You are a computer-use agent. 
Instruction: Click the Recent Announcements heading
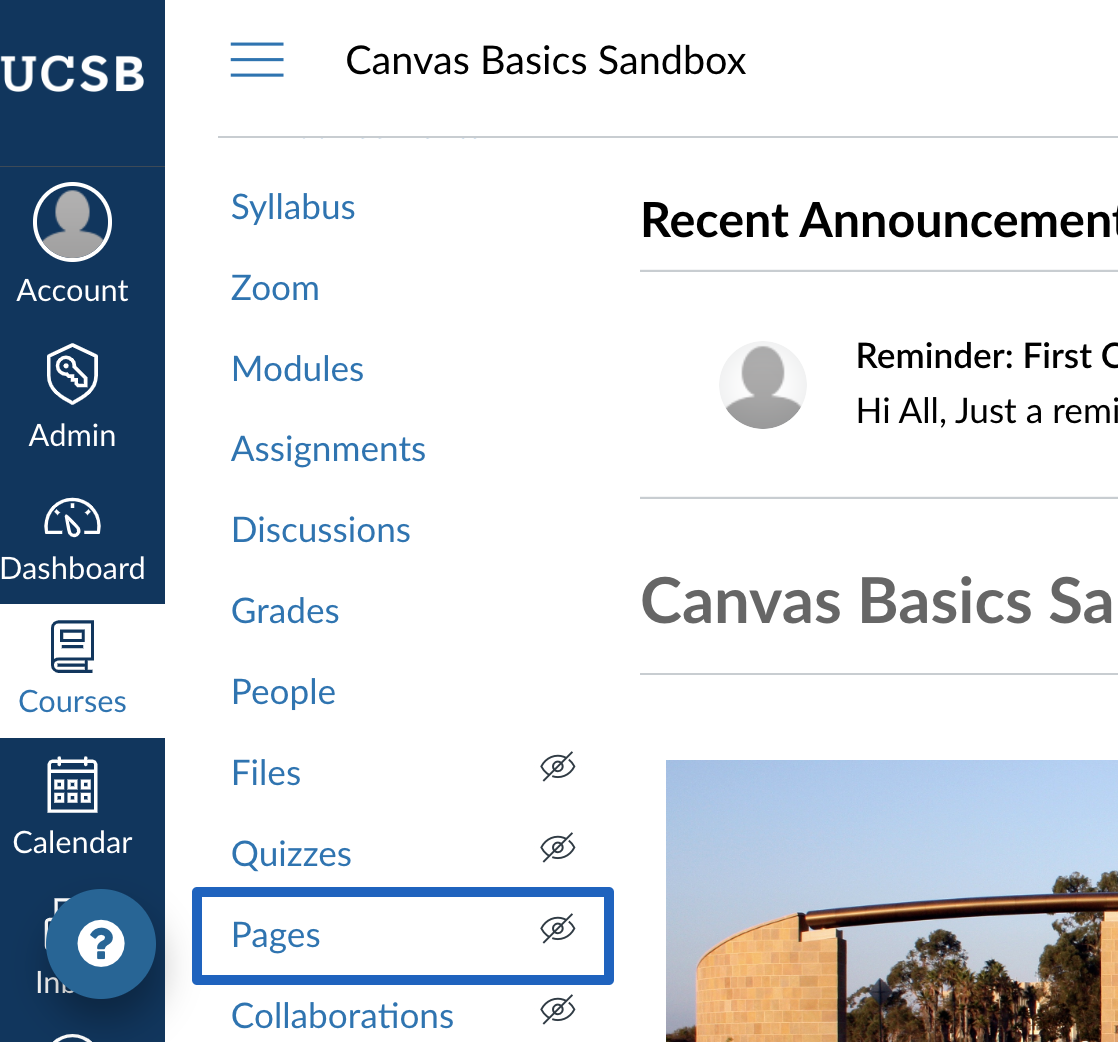coord(879,220)
